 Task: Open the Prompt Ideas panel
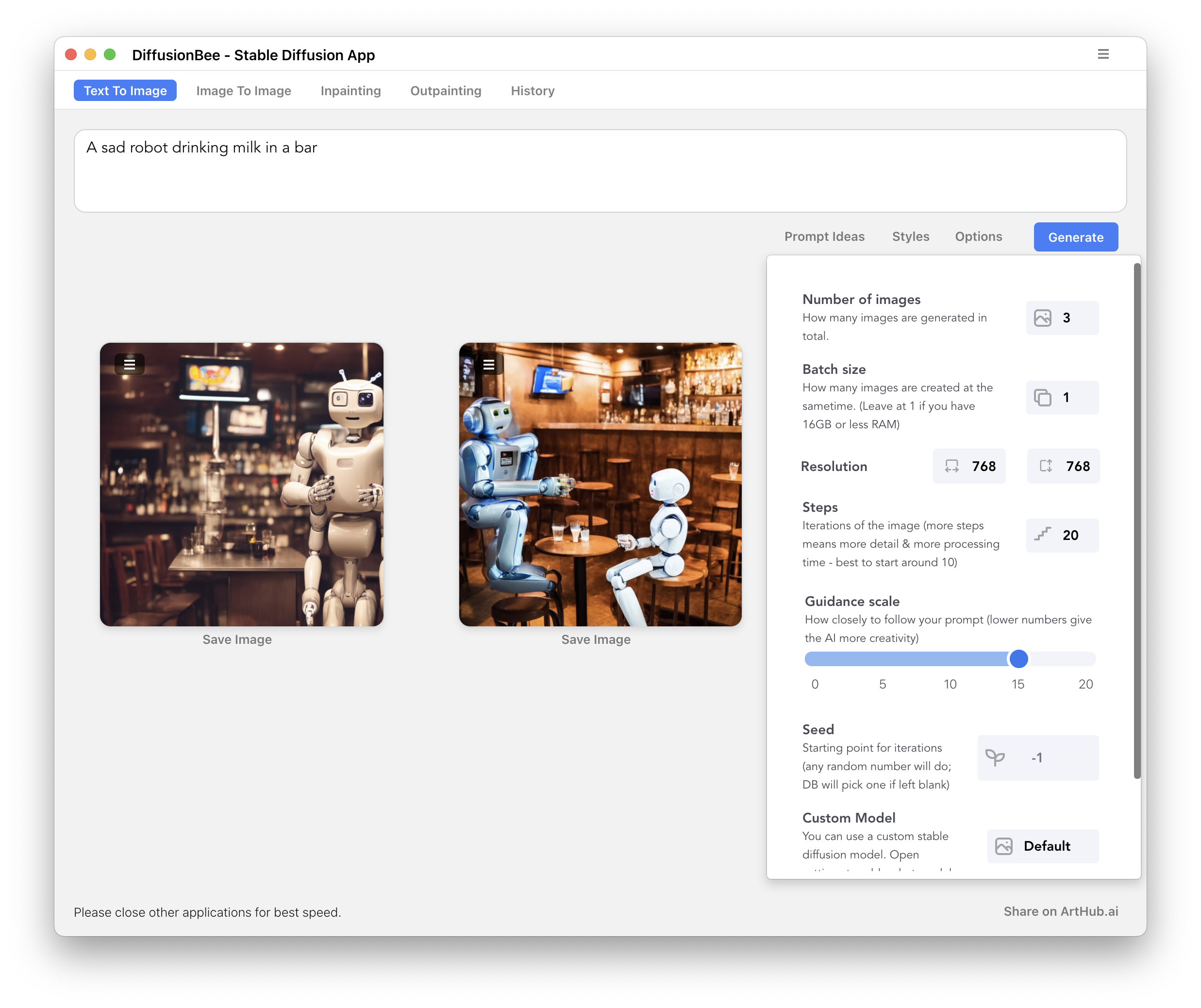pyautogui.click(x=824, y=236)
